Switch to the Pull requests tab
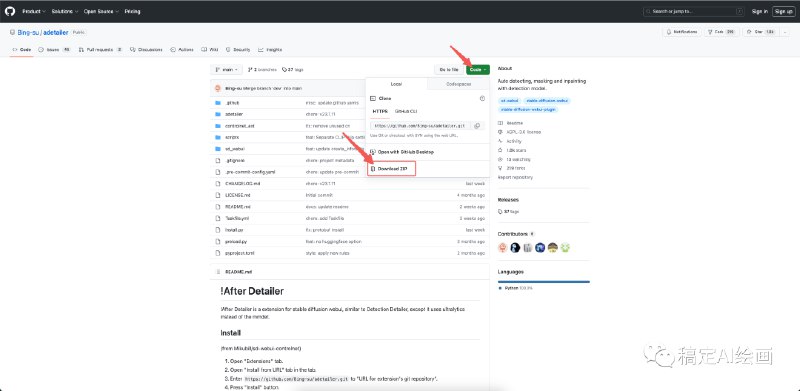This screenshot has height=391, width=800. 101,50
